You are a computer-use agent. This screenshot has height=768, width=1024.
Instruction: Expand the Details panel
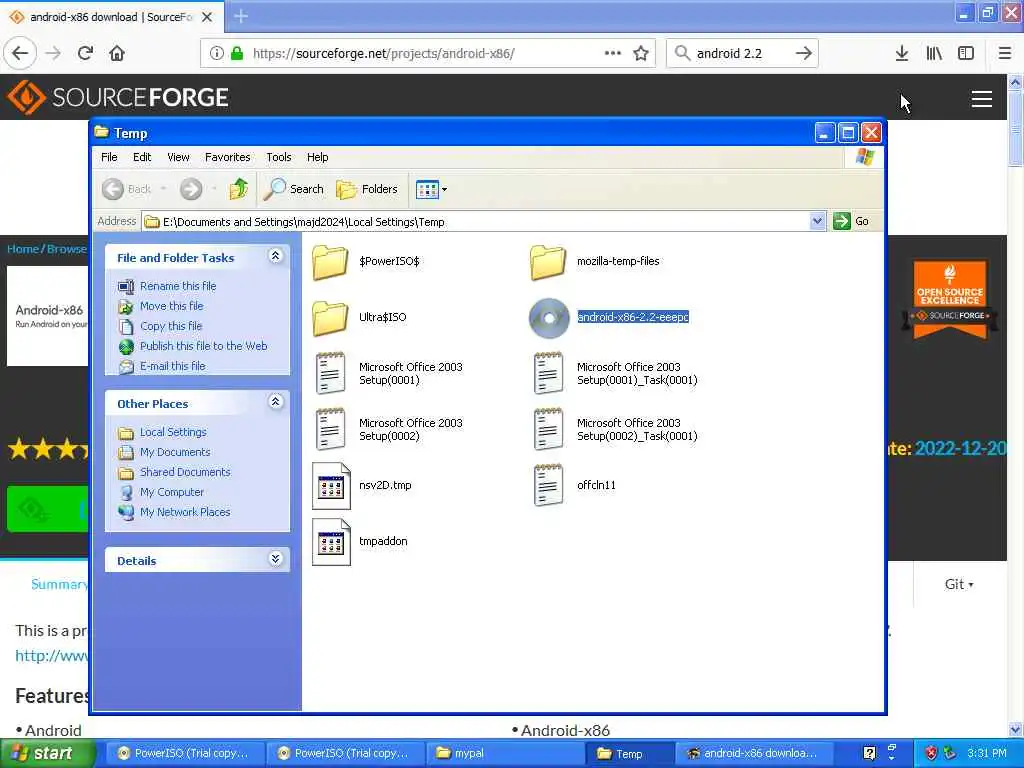[x=276, y=559]
